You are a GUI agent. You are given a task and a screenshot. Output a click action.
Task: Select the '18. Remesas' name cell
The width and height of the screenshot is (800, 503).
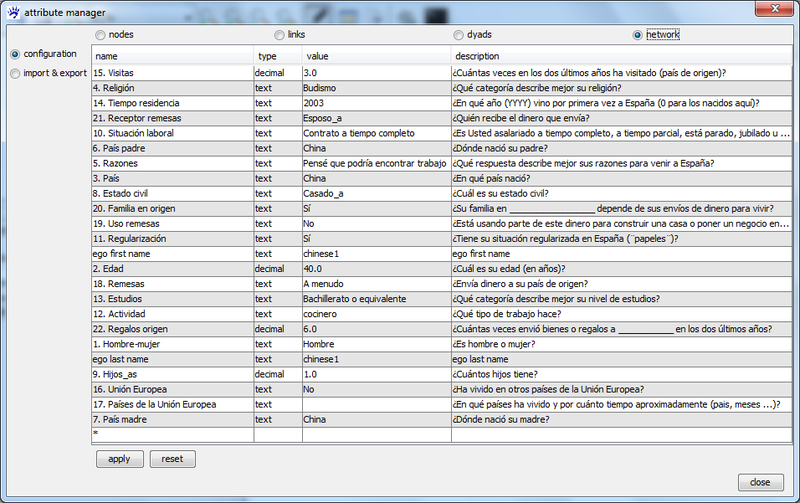[x=172, y=284]
